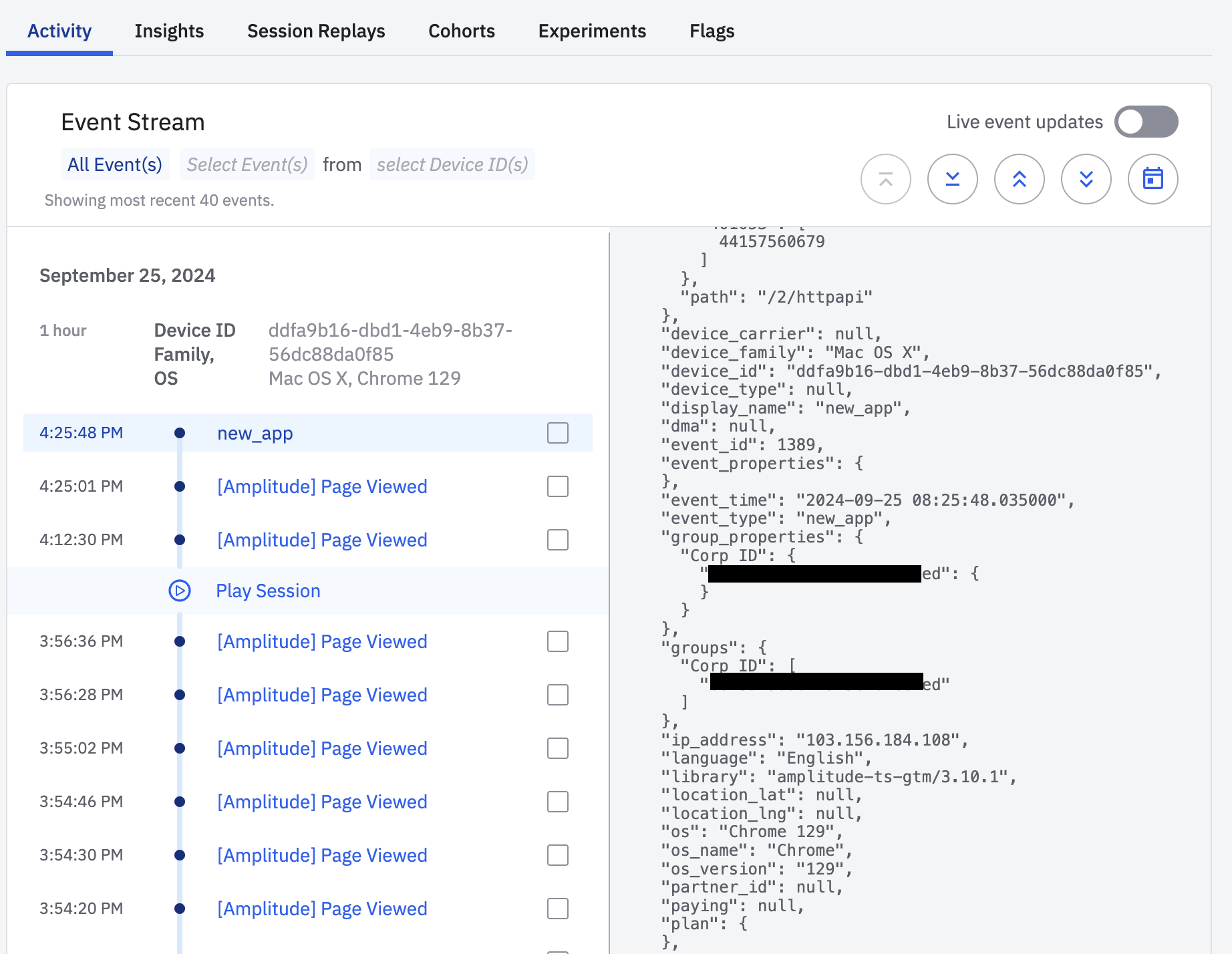Image resolution: width=1232 pixels, height=954 pixels.
Task: Click the timeline dot at 3:55:02 PM
Action: coord(180,748)
